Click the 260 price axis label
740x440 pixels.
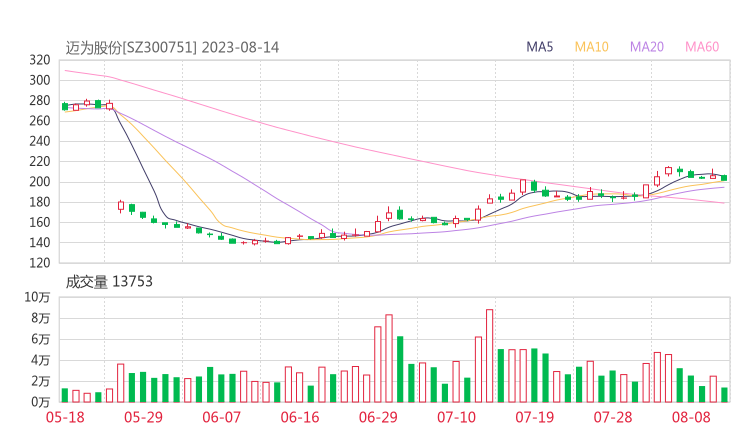(40, 121)
